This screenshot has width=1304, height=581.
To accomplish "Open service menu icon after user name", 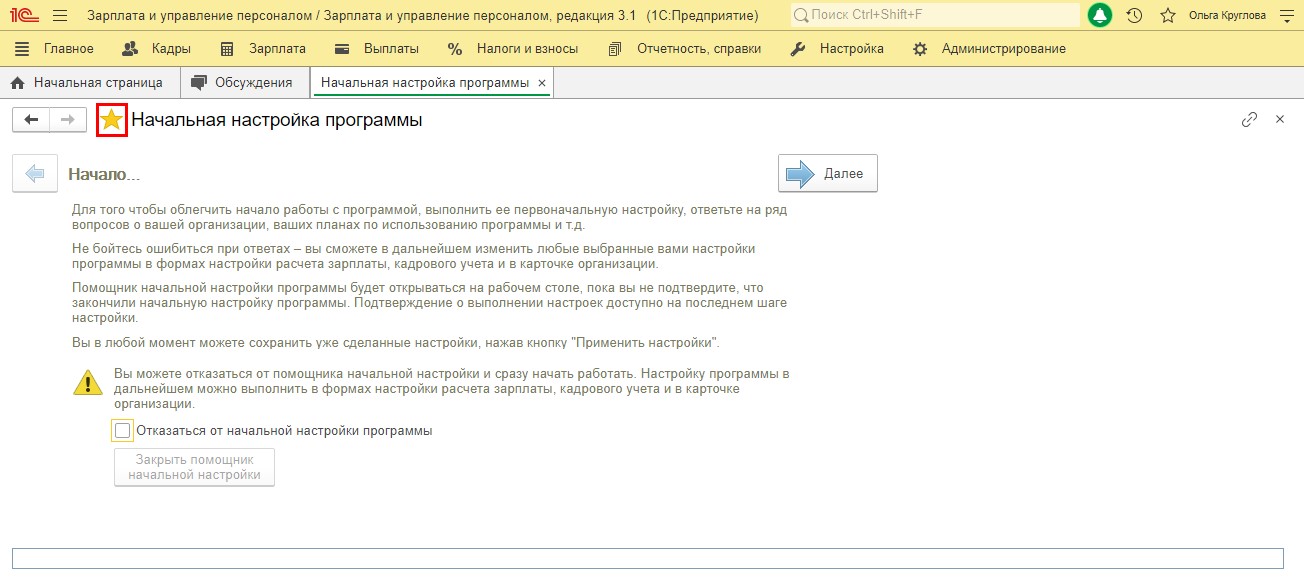I will (1287, 16).
